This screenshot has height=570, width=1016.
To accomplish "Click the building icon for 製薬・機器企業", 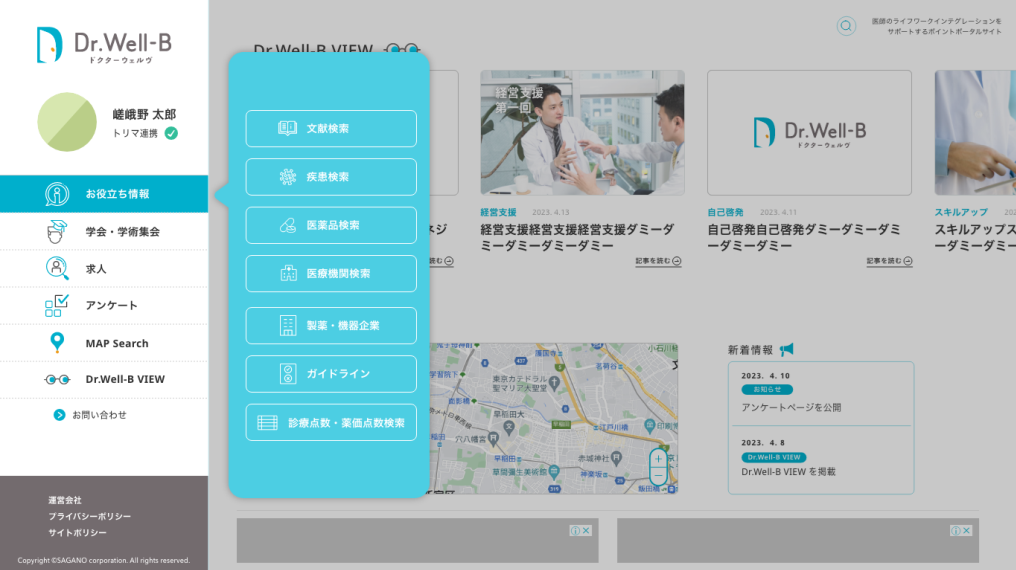I will pyautogui.click(x=288, y=325).
